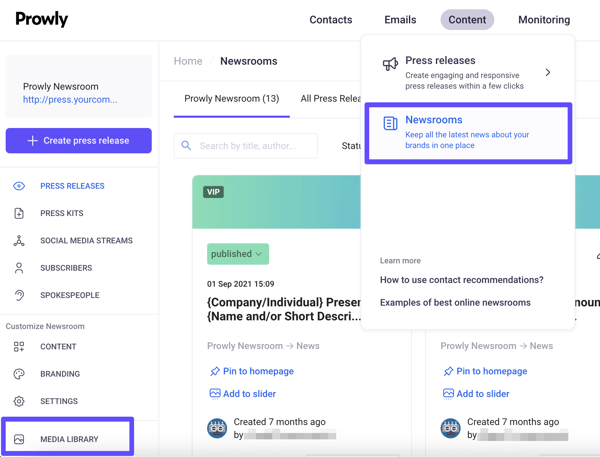This screenshot has height=457, width=600.
Task: Open Settings in sidebar
Action: 59,401
